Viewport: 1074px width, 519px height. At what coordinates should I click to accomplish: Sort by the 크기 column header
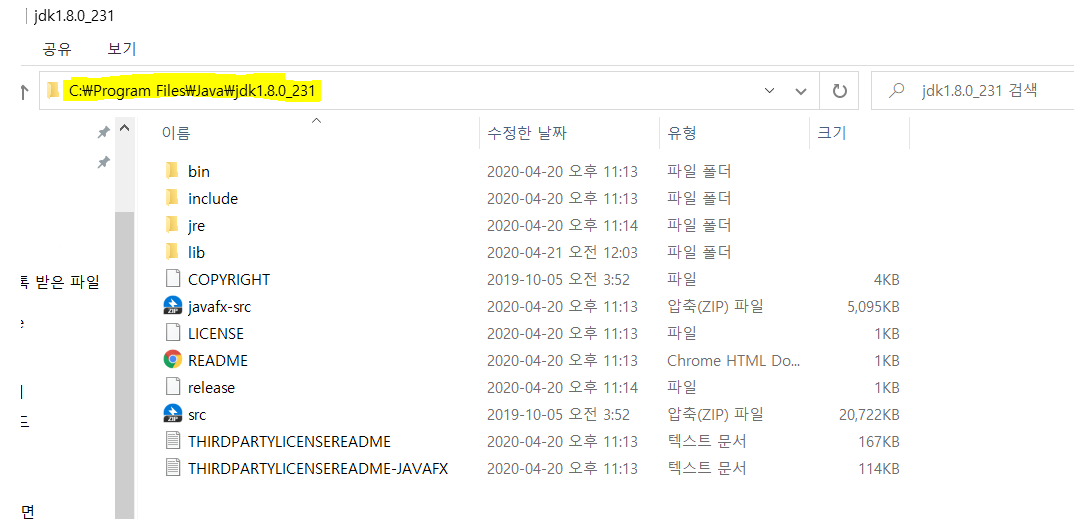pos(832,133)
